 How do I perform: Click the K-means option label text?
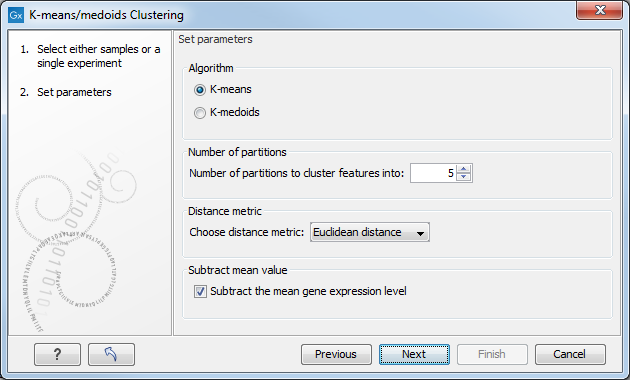coord(231,89)
